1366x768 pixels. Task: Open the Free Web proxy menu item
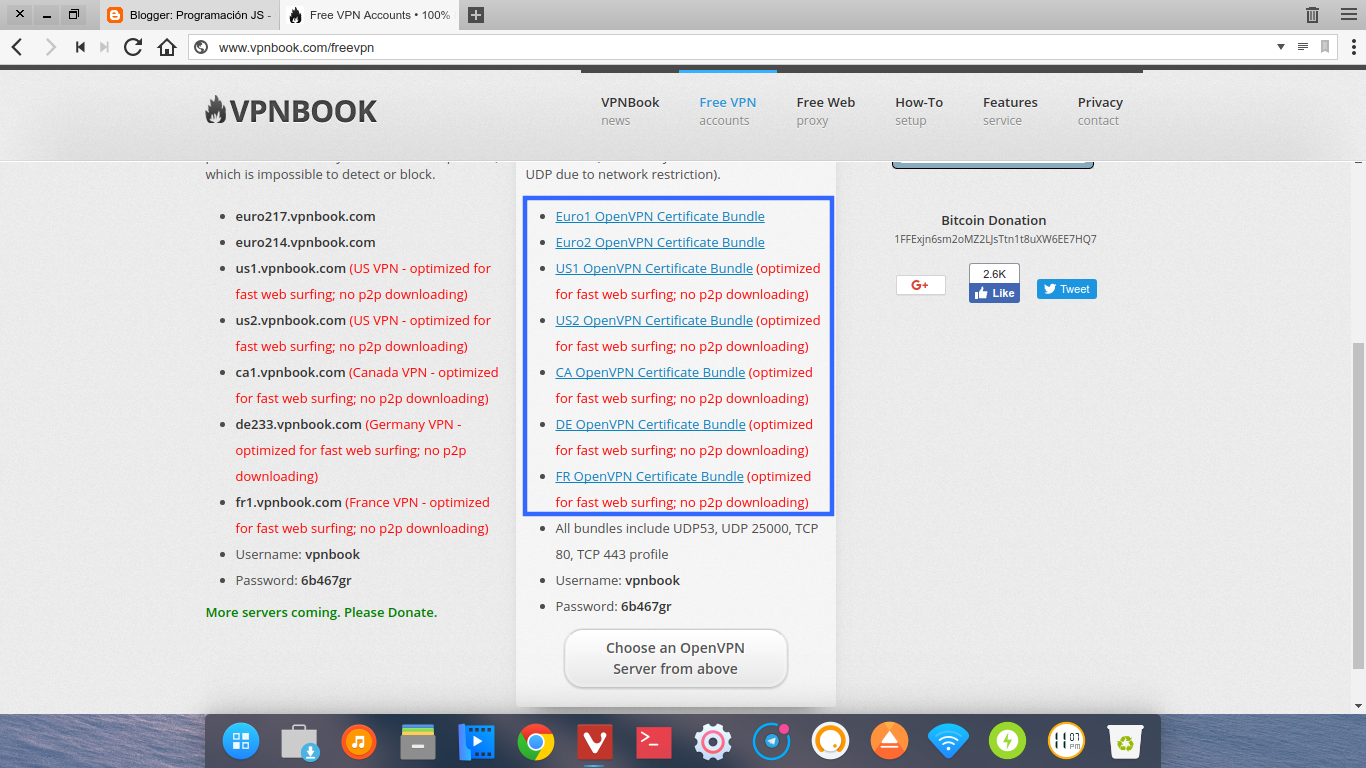click(826, 111)
